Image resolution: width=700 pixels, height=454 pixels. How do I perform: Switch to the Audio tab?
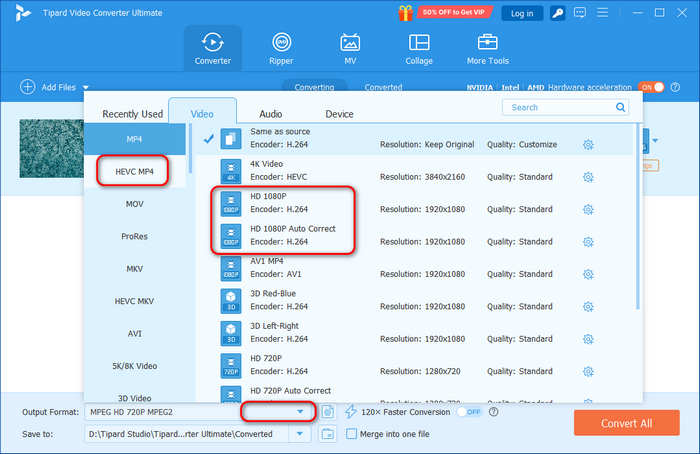[271, 114]
